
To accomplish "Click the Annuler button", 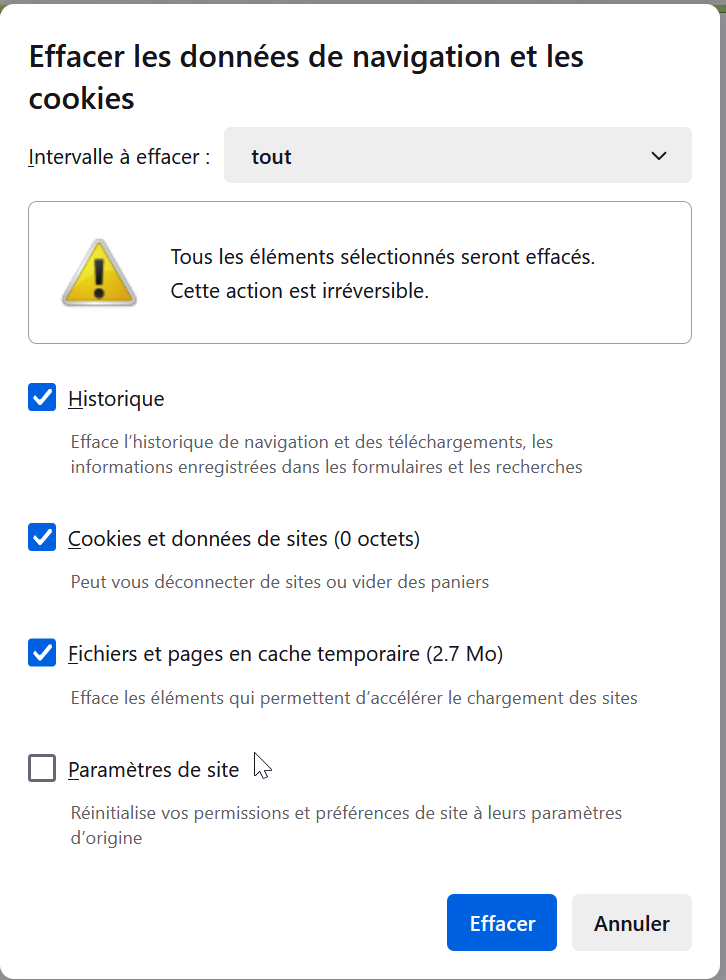I will click(x=632, y=922).
